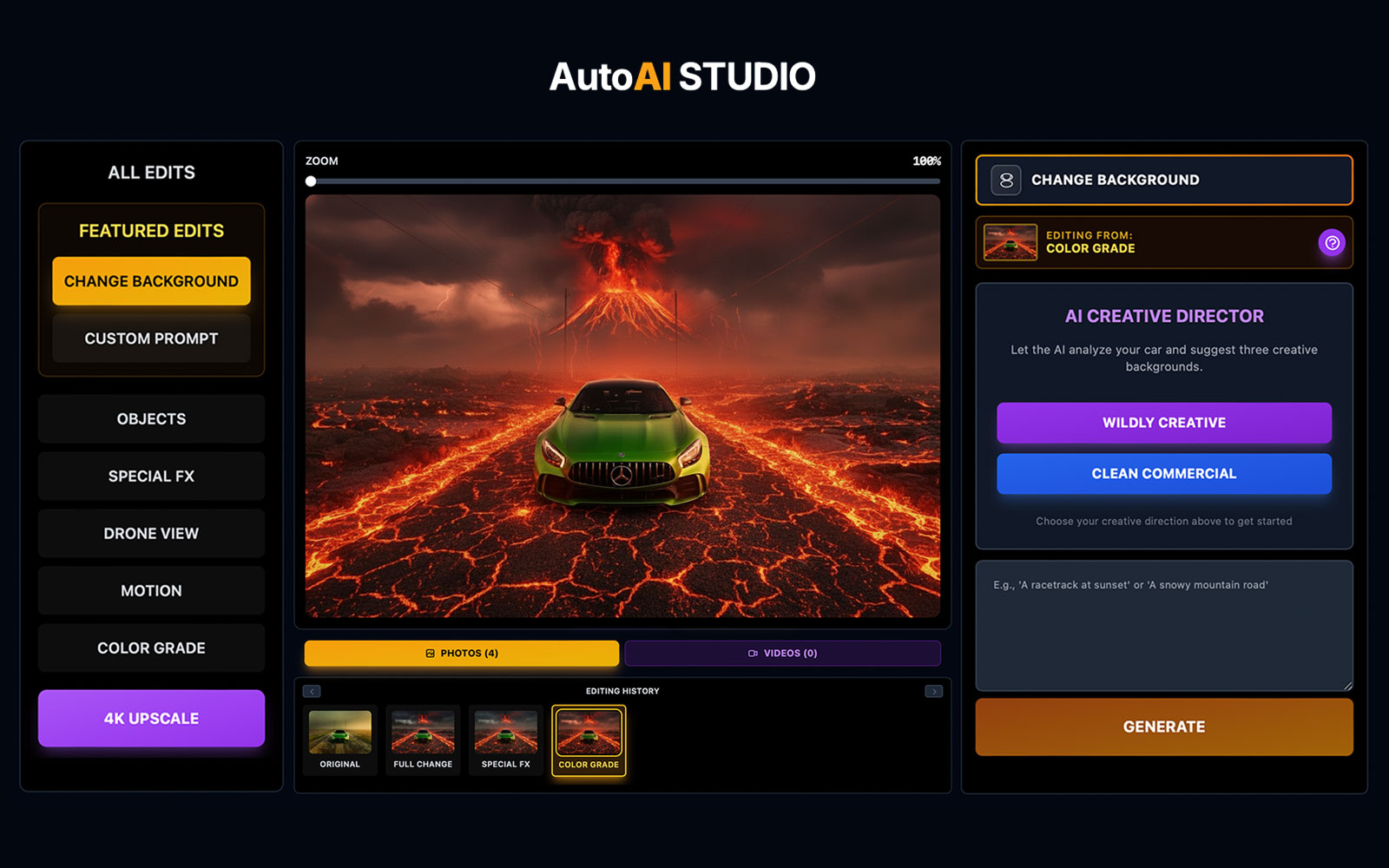Open the Custom Prompt option
This screenshot has width=1389, height=868.
click(x=151, y=339)
